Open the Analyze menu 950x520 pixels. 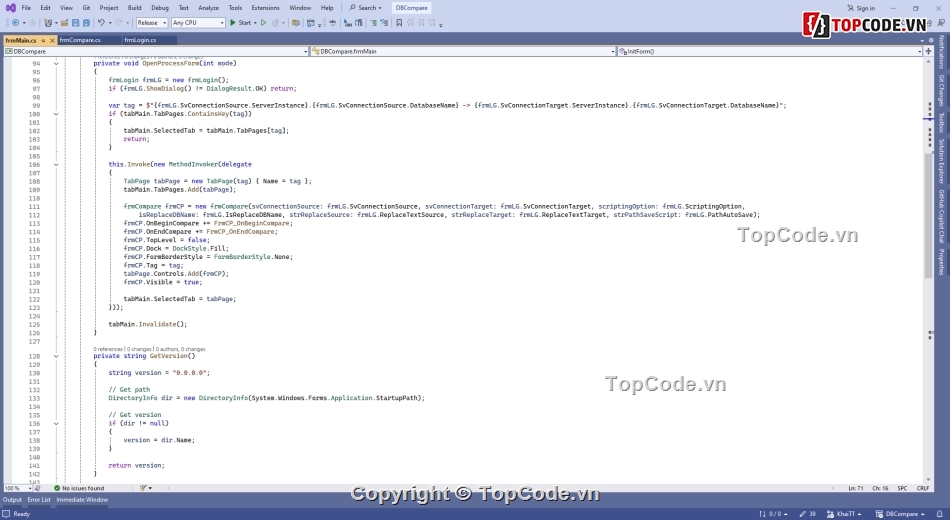point(208,8)
